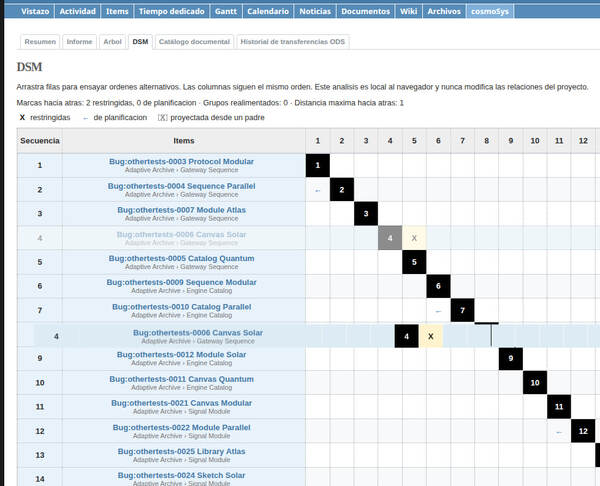This screenshot has width=600, height=486.
Task: Open Bug:othertests-0021 Canvas Modular link
Action: (181, 403)
